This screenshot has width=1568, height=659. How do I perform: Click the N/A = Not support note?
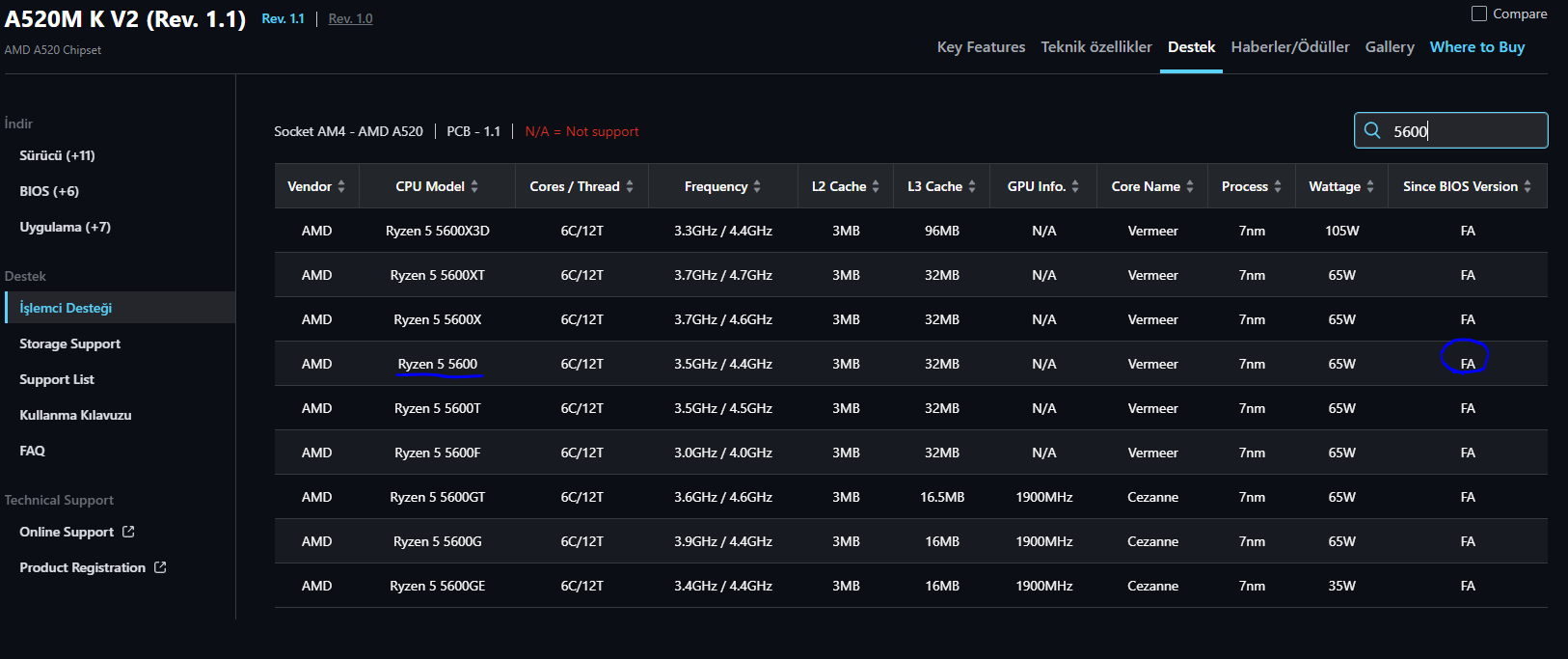[x=581, y=131]
